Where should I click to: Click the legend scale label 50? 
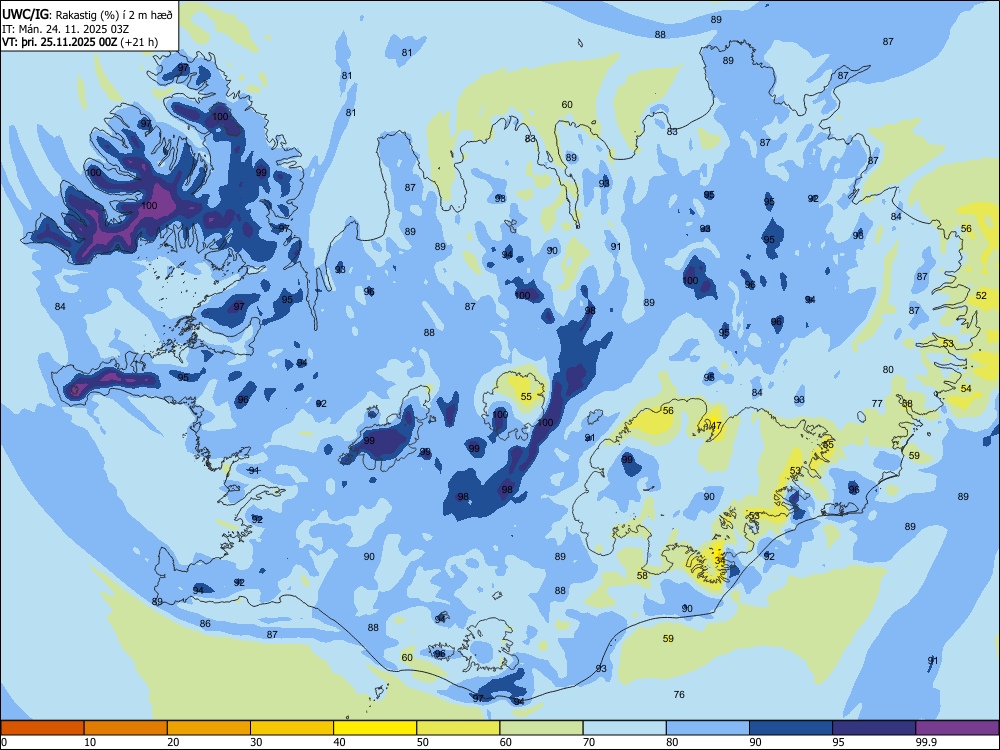pos(423,742)
